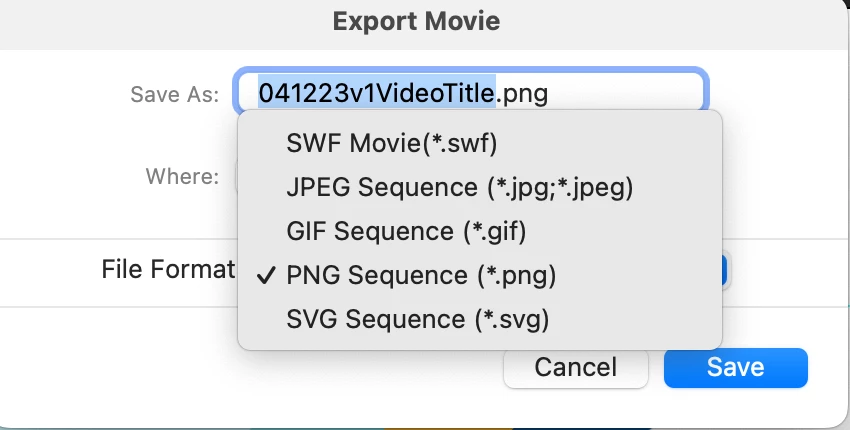The height and width of the screenshot is (430, 850).
Task: Click the Where location popup edge
Action: 237,177
